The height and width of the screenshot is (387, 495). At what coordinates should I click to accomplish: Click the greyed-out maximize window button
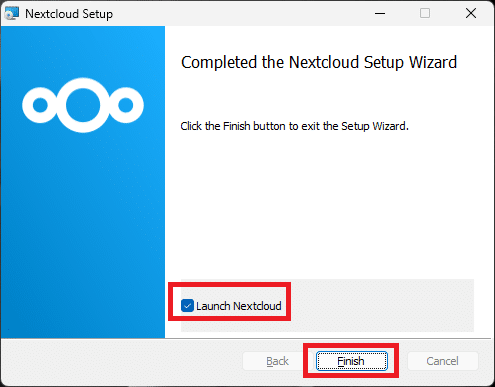pyautogui.click(x=425, y=13)
